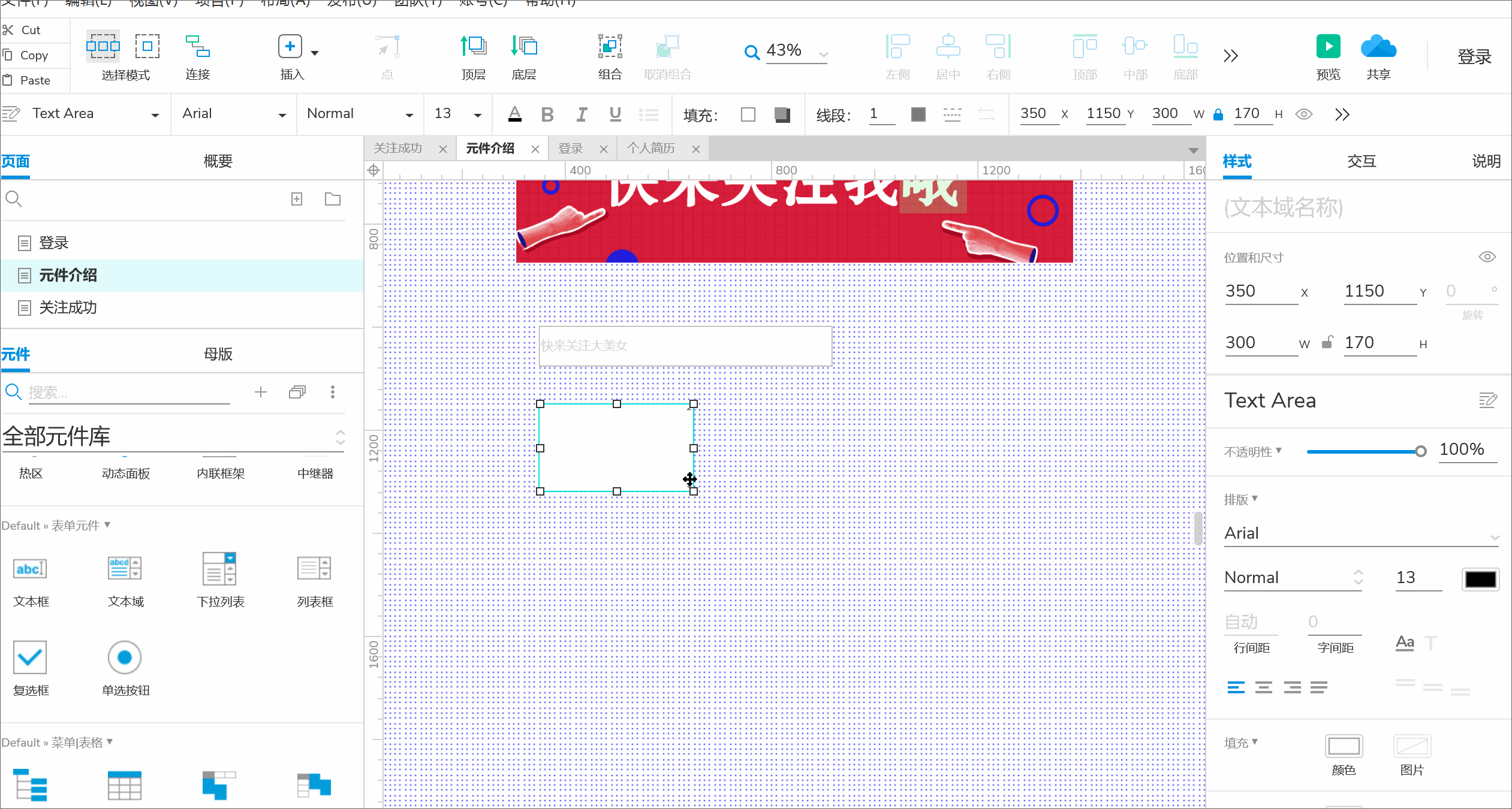This screenshot has width=1512, height=809.
Task: Click the Group icon in toolbar
Action: (x=610, y=47)
